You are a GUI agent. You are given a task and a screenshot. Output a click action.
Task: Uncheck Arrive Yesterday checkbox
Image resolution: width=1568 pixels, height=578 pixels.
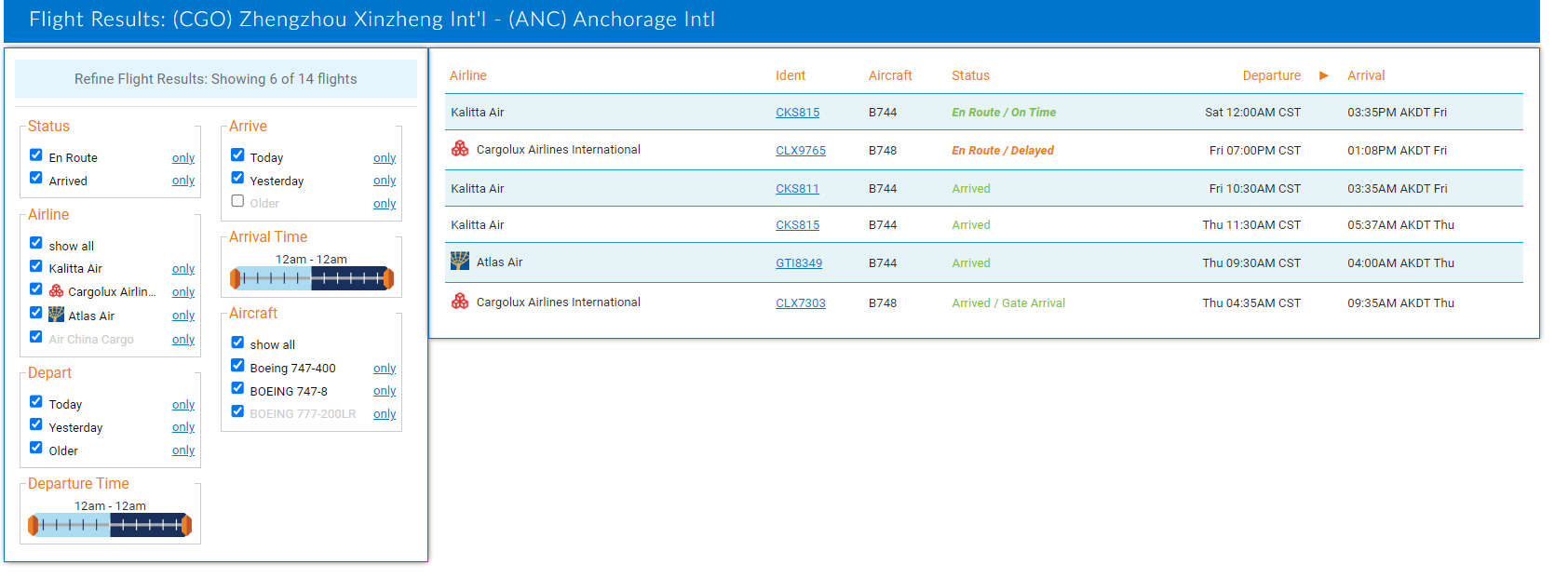coord(237,178)
